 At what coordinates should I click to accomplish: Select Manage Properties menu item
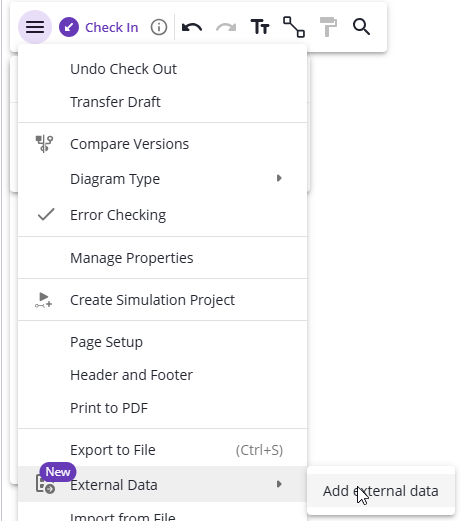(162, 258)
